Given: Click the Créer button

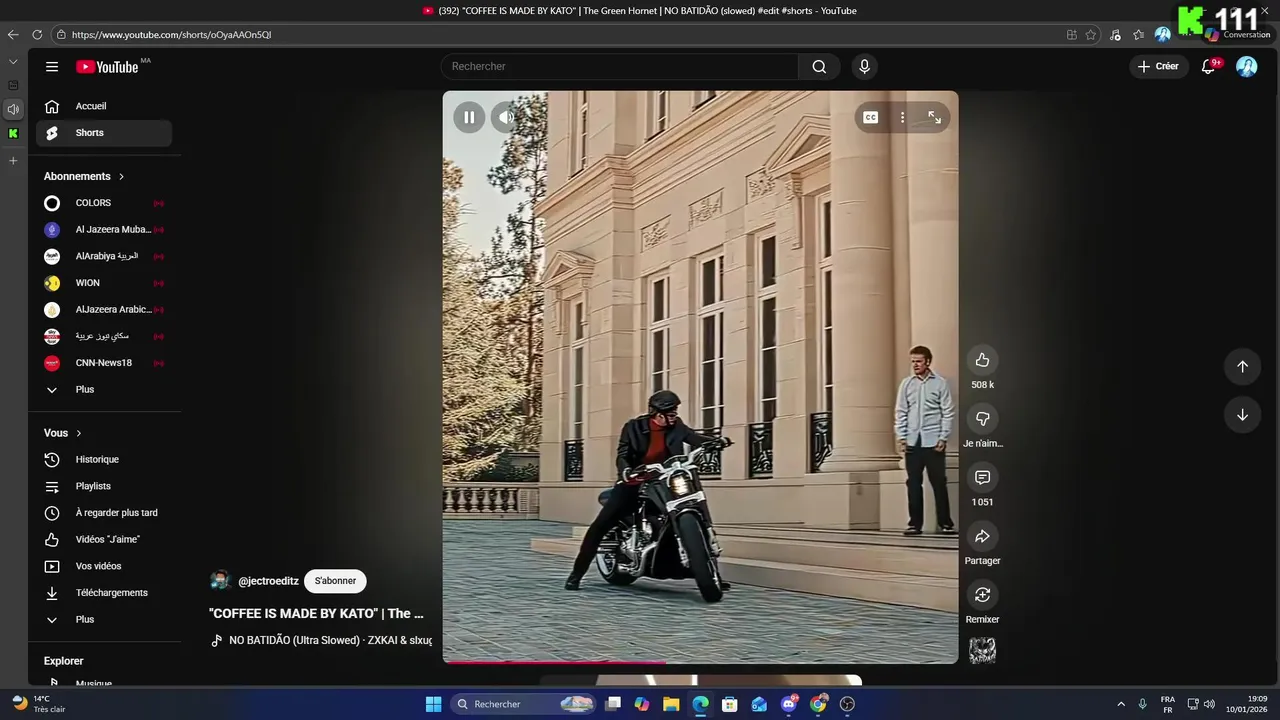Looking at the screenshot, I should [1158, 66].
